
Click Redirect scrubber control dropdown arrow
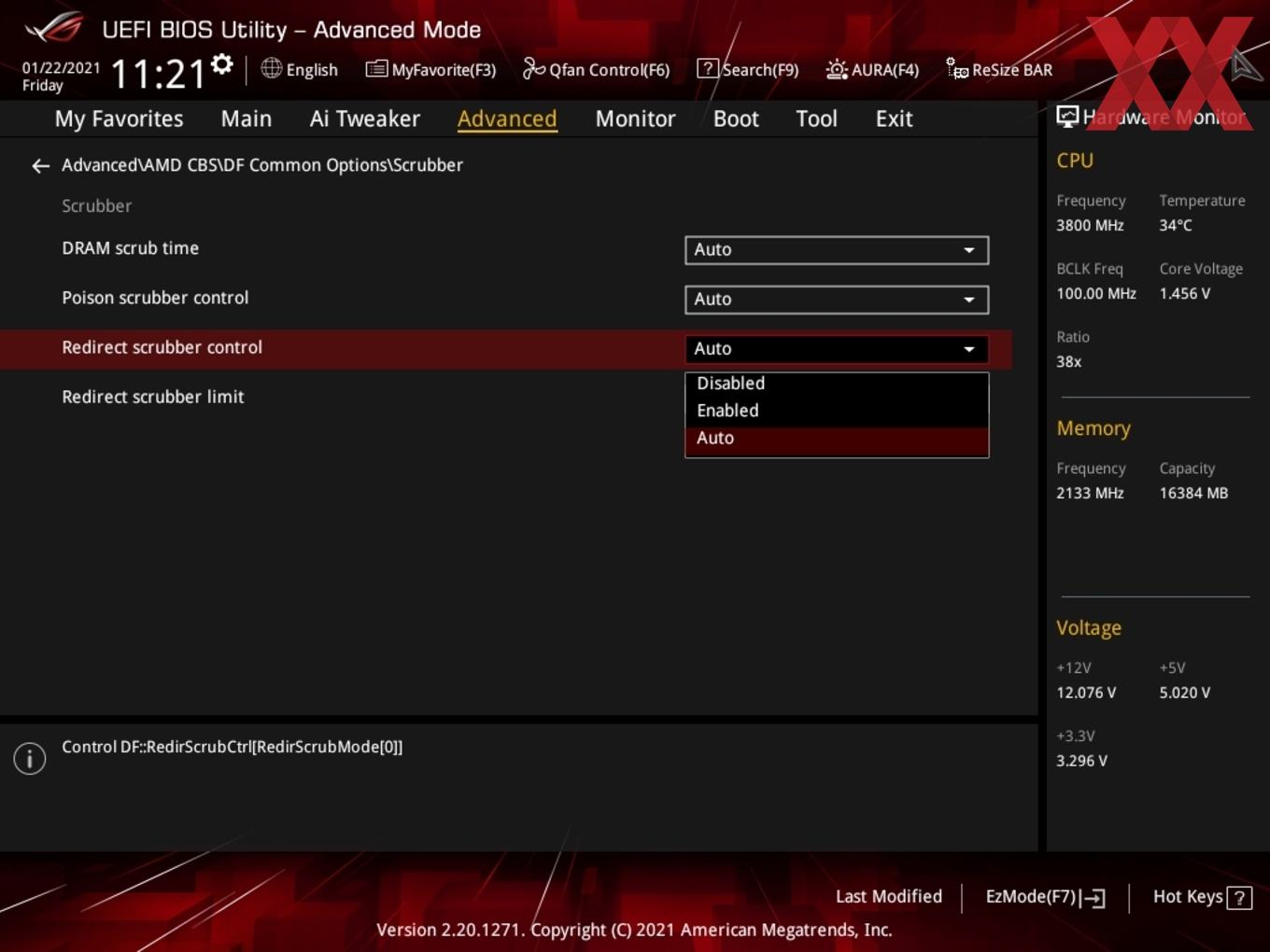(x=969, y=349)
